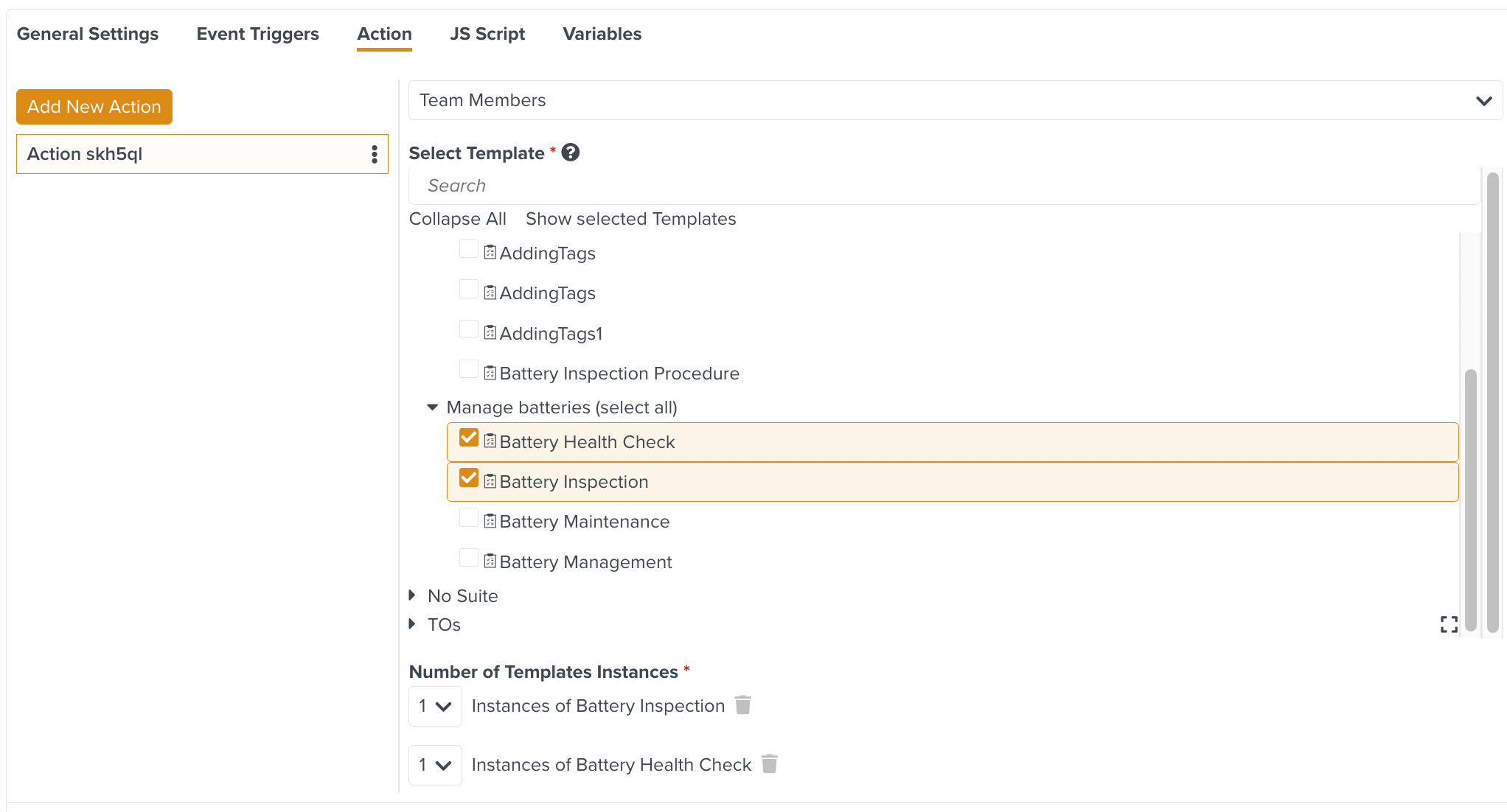The image size is (1507, 812).
Task: Click the Battery Maintenance template icon
Action: 490,521
